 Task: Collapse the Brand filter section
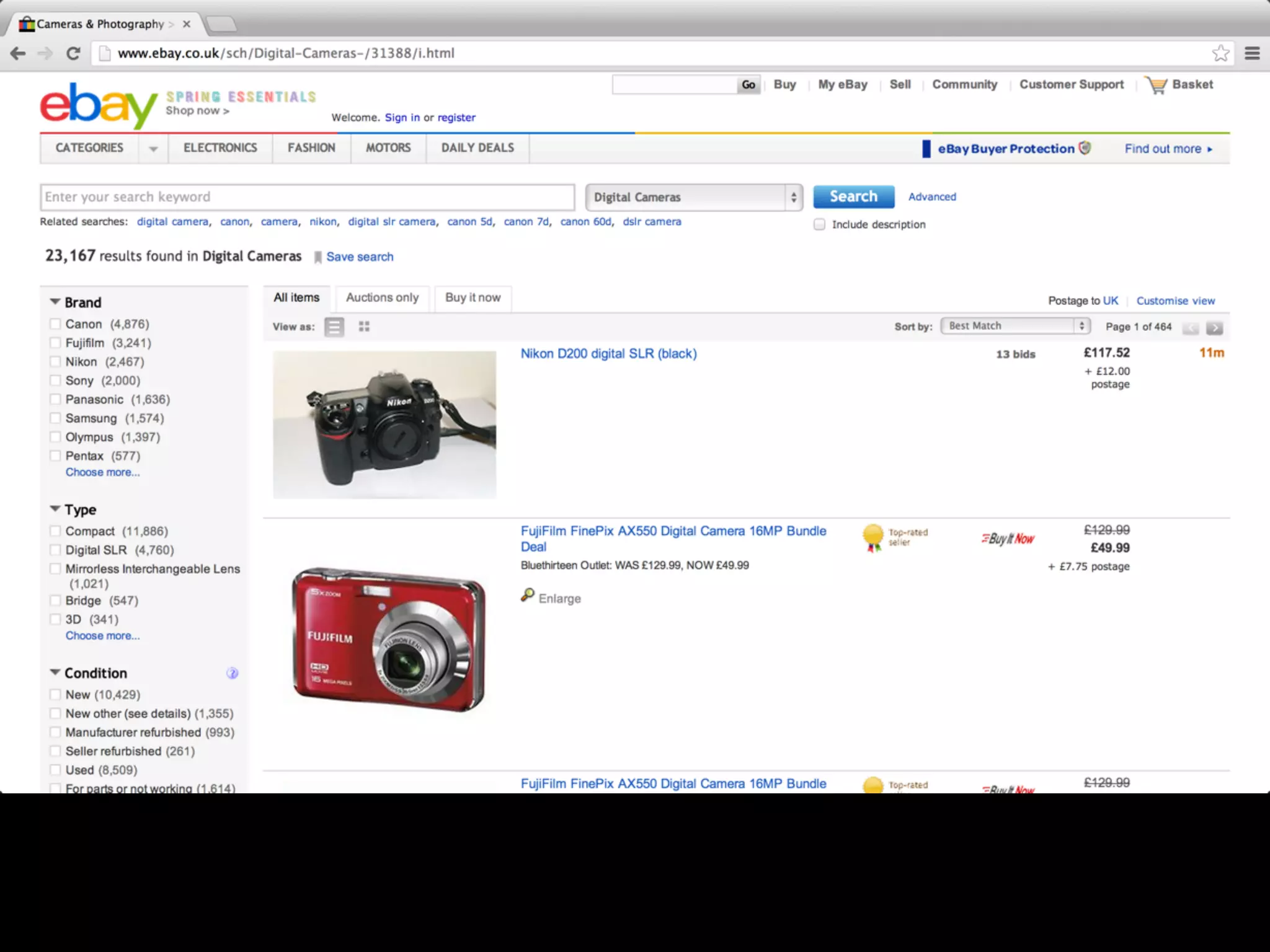pos(55,302)
